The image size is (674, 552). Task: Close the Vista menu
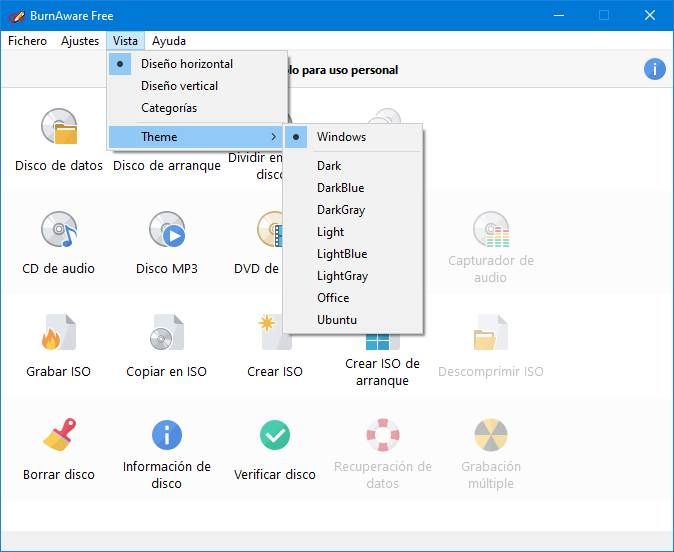(x=126, y=41)
